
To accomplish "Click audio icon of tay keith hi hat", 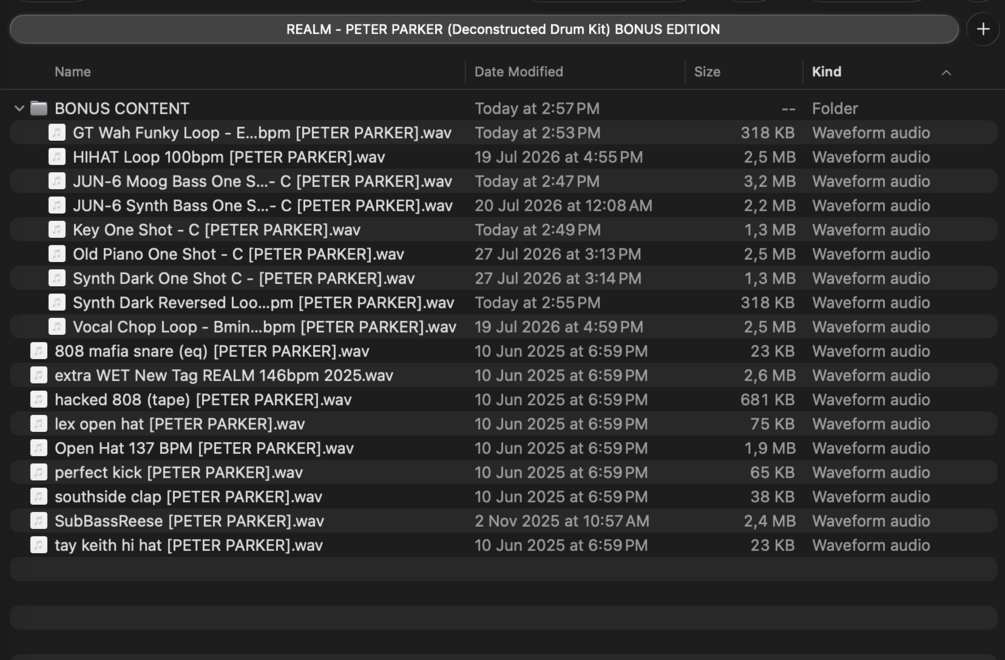I will (39, 545).
